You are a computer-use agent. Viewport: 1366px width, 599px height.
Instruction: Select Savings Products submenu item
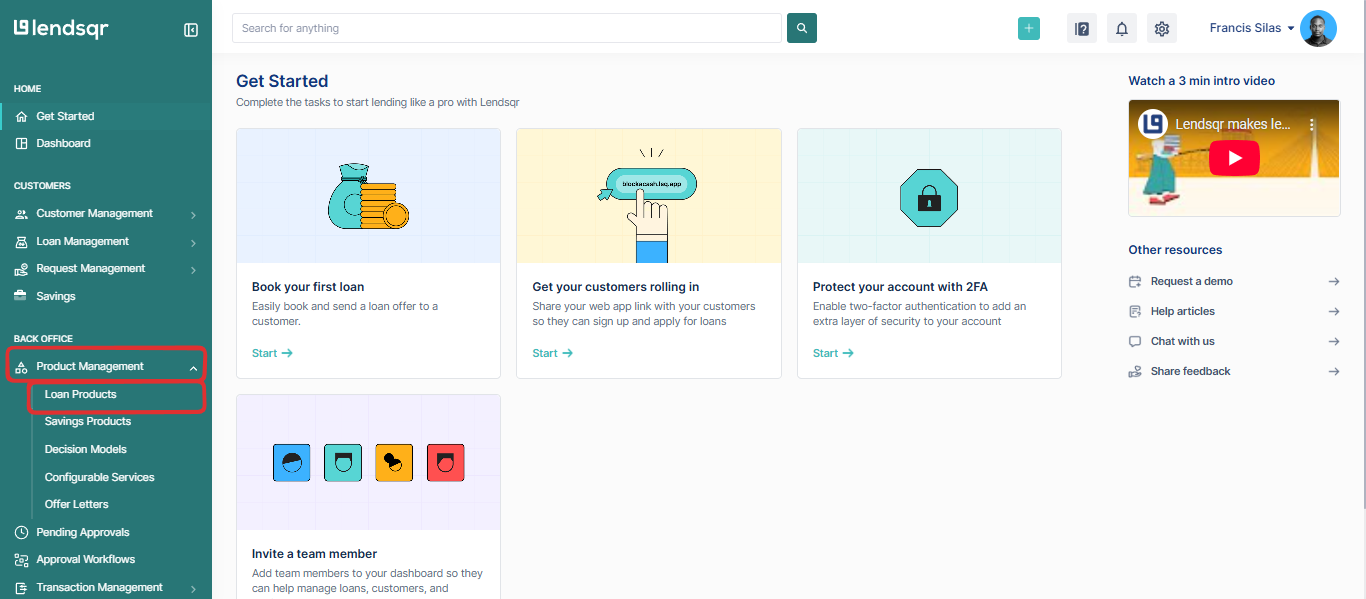pyautogui.click(x=88, y=421)
